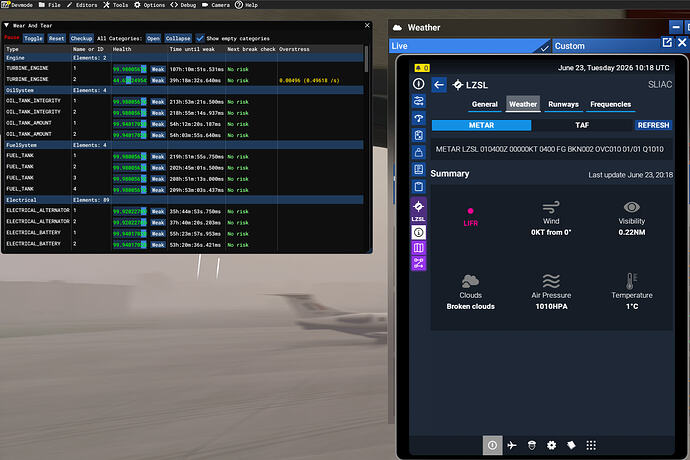
Task: Switch to the General airport tab
Action: click(484, 104)
